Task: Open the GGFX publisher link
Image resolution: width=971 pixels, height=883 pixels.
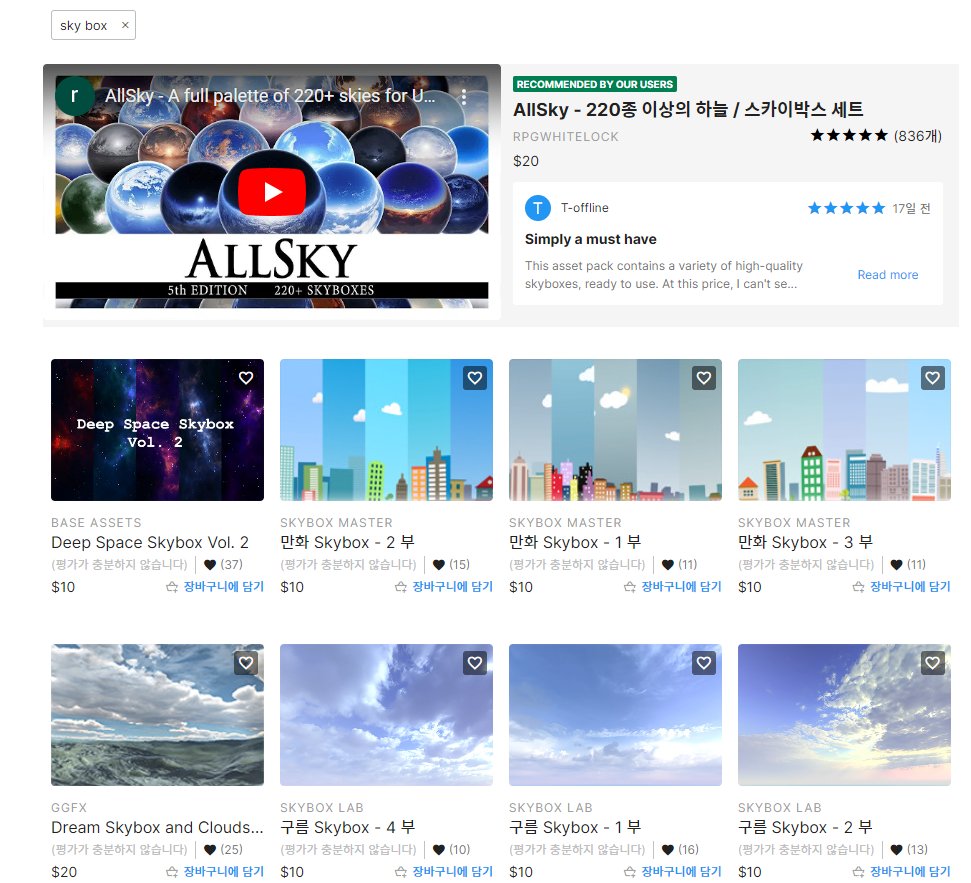Action: pyautogui.click(x=69, y=807)
